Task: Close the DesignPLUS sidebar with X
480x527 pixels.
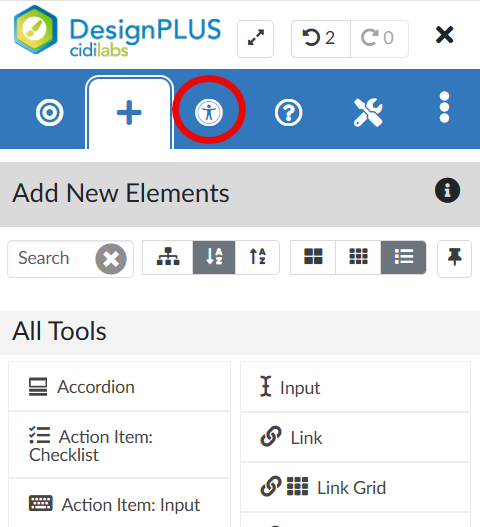Action: [444, 35]
